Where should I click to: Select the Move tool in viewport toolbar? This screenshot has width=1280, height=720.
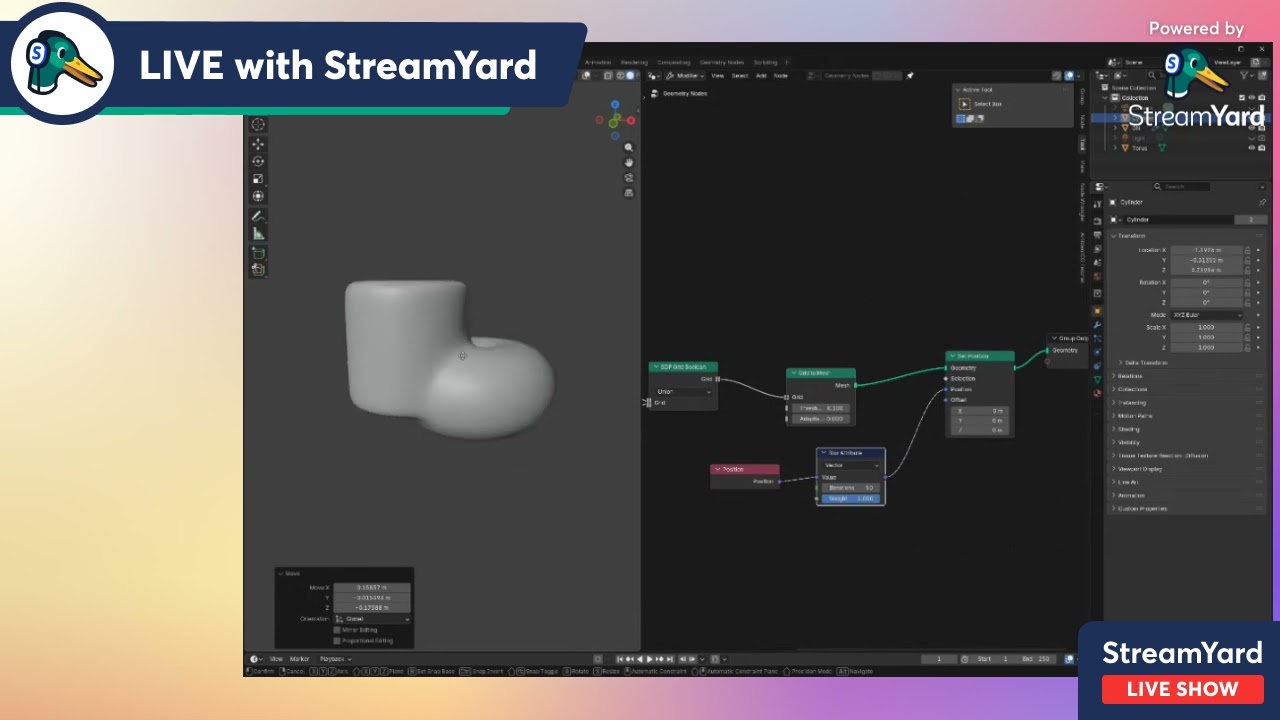[258, 144]
